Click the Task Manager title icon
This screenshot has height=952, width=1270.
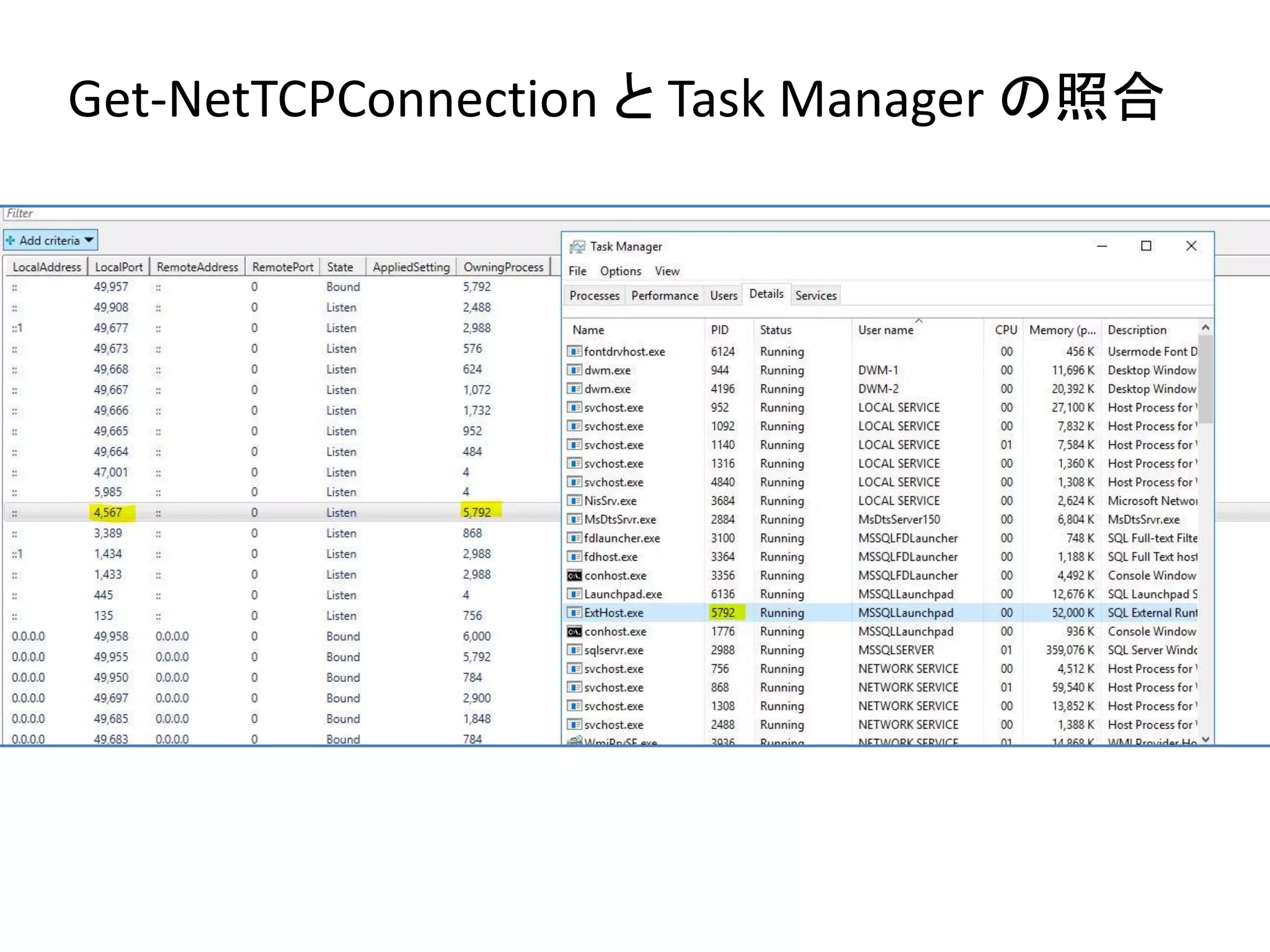[577, 247]
